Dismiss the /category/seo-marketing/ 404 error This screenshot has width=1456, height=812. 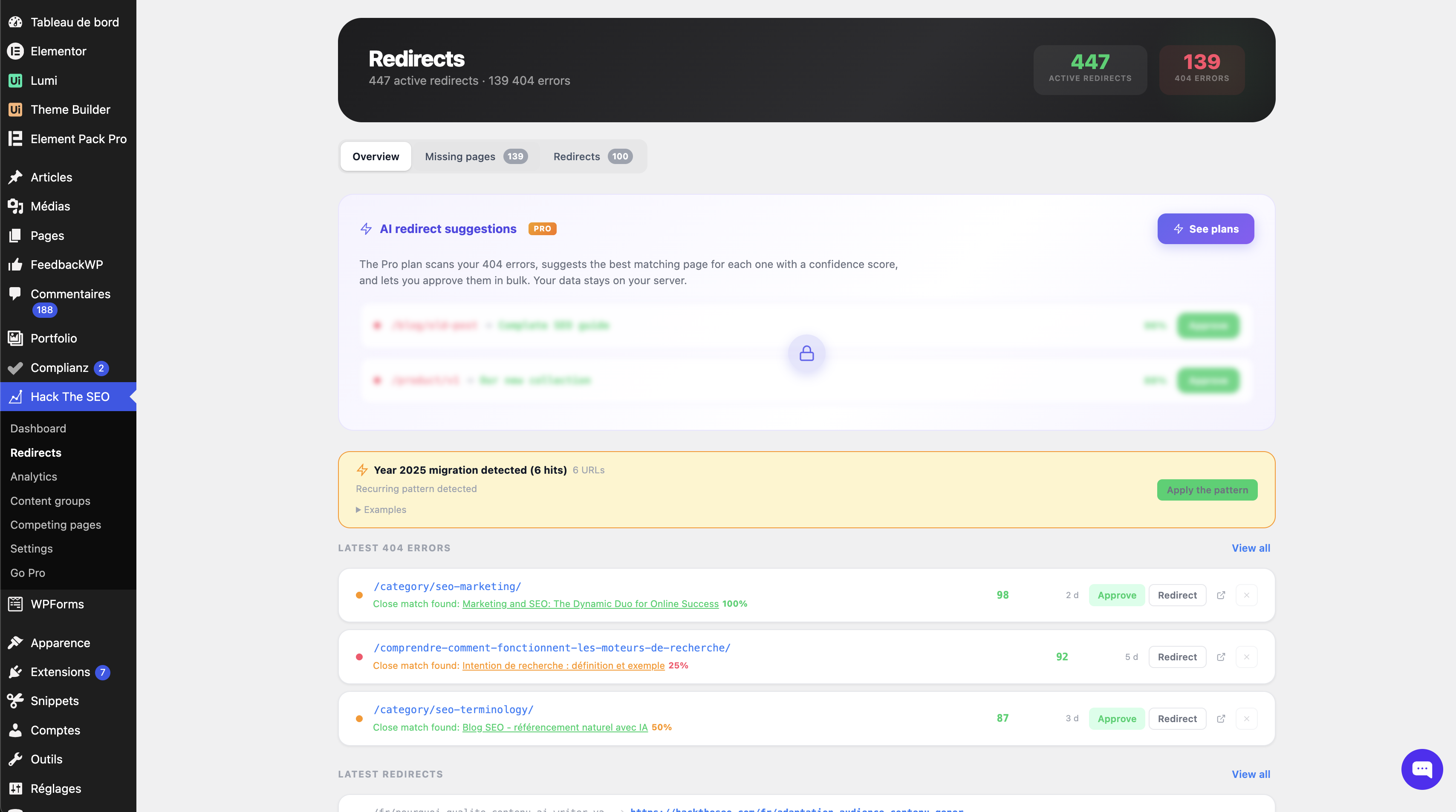coord(1246,595)
